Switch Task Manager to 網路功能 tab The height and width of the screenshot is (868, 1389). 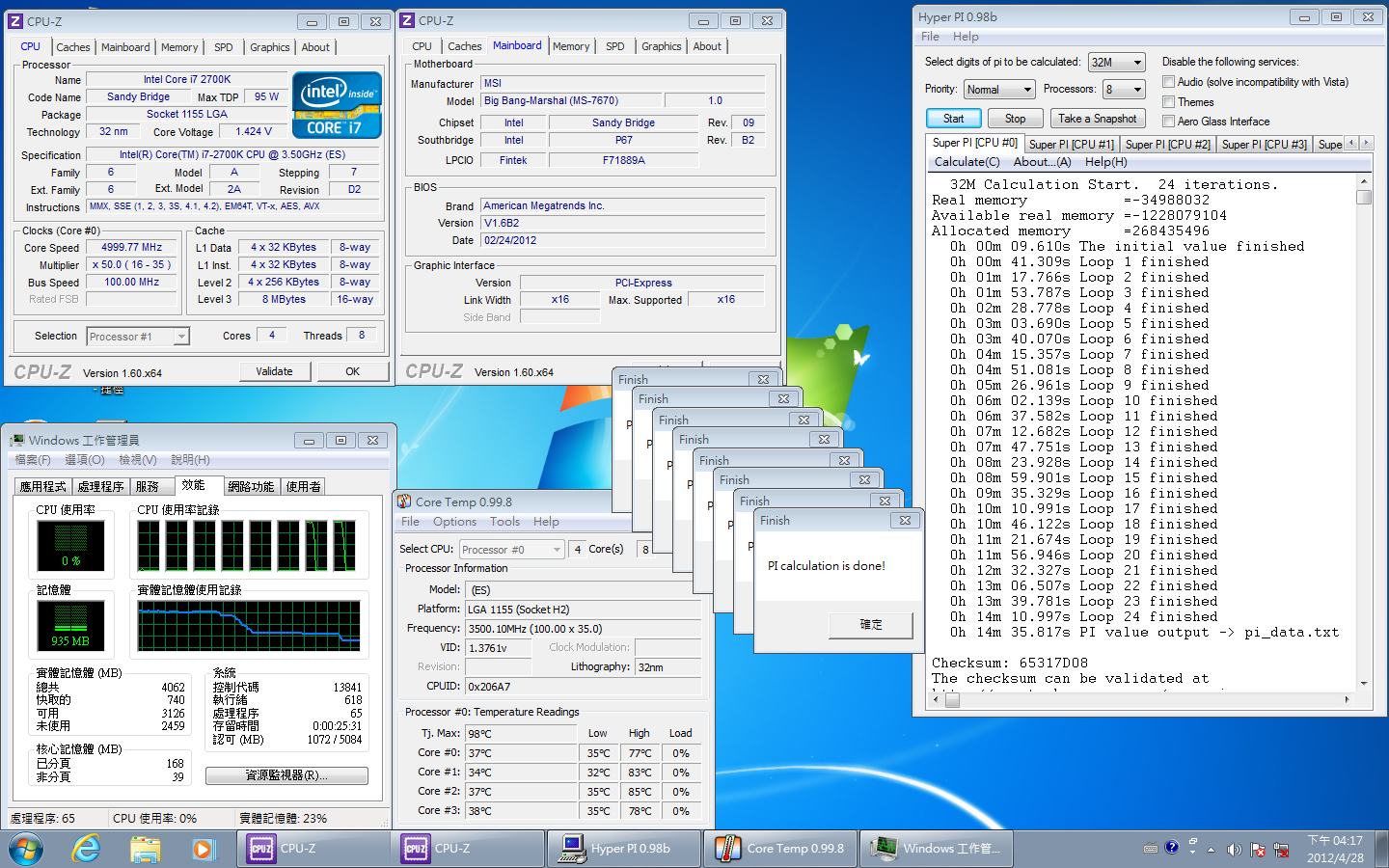click(x=251, y=487)
